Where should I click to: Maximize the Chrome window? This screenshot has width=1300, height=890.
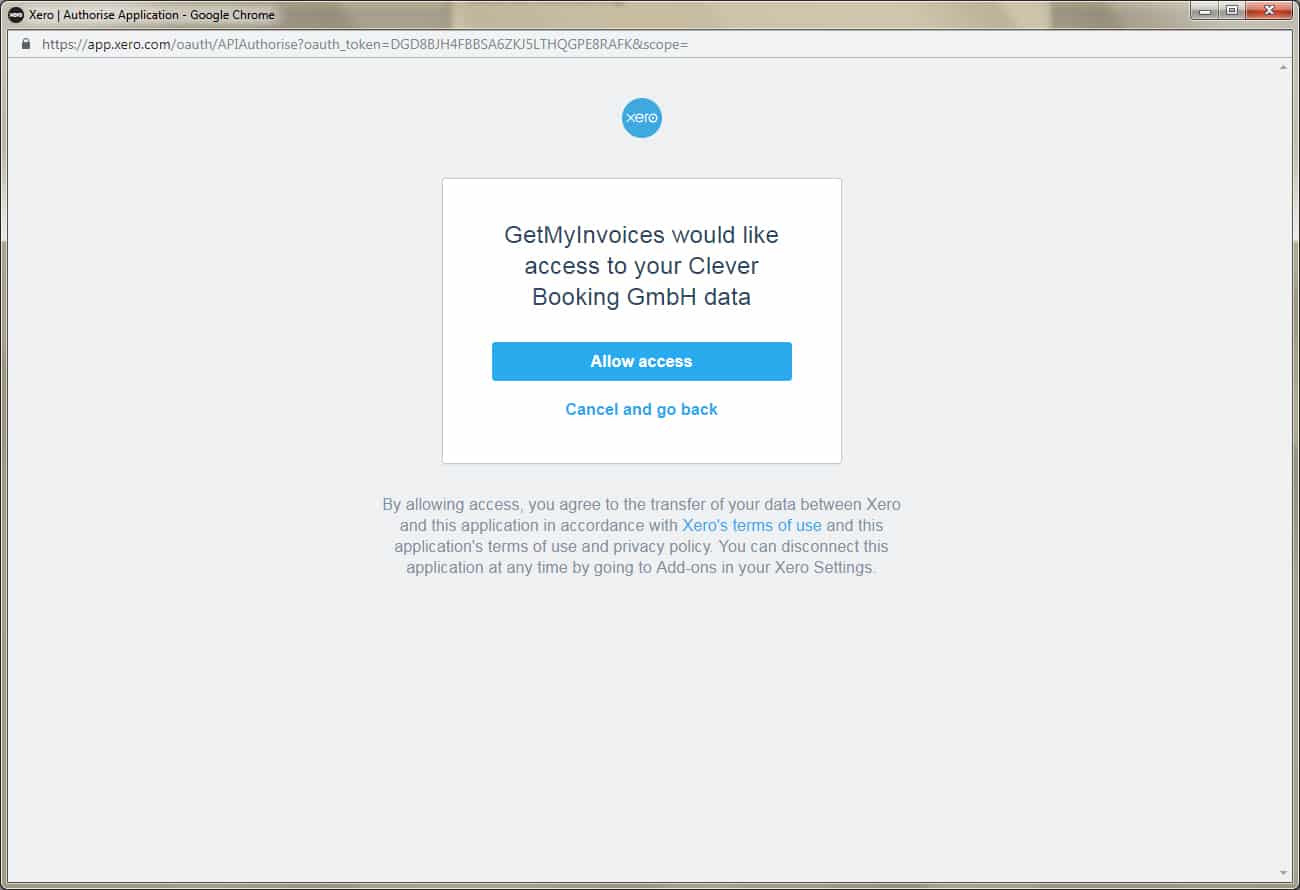coord(1231,11)
